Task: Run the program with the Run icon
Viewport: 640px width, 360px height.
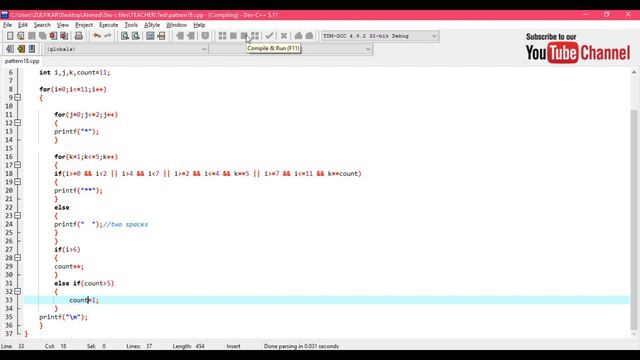Action: pyautogui.click(x=233, y=36)
